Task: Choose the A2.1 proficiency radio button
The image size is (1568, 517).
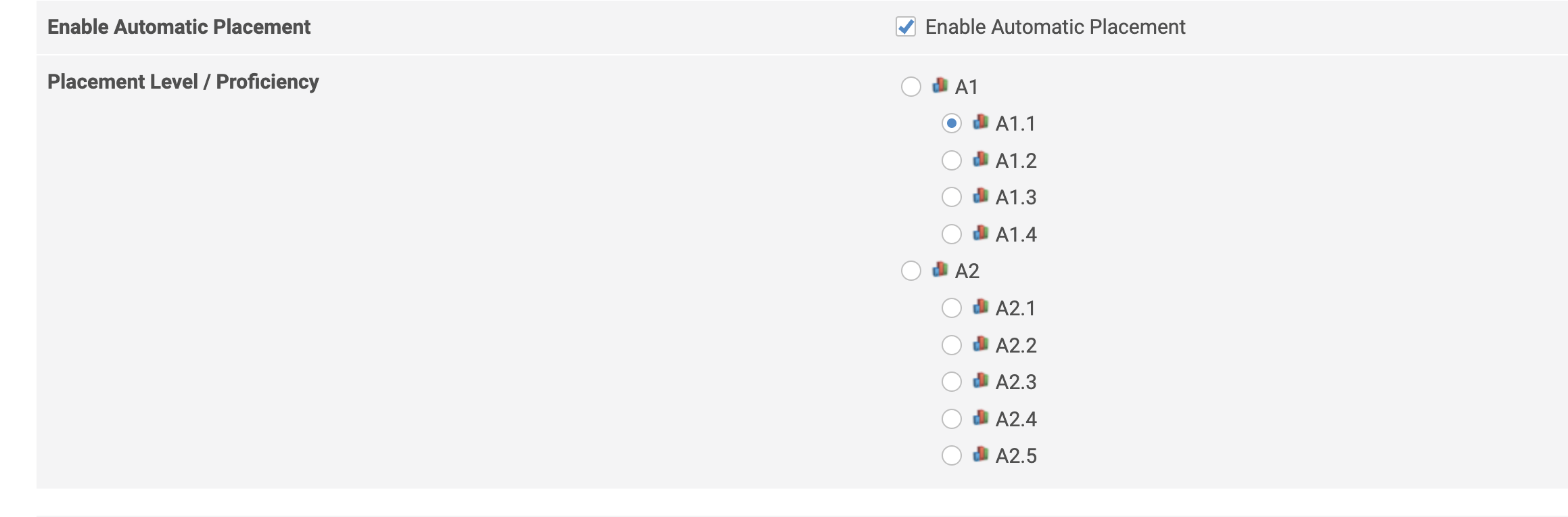Action: (x=952, y=308)
